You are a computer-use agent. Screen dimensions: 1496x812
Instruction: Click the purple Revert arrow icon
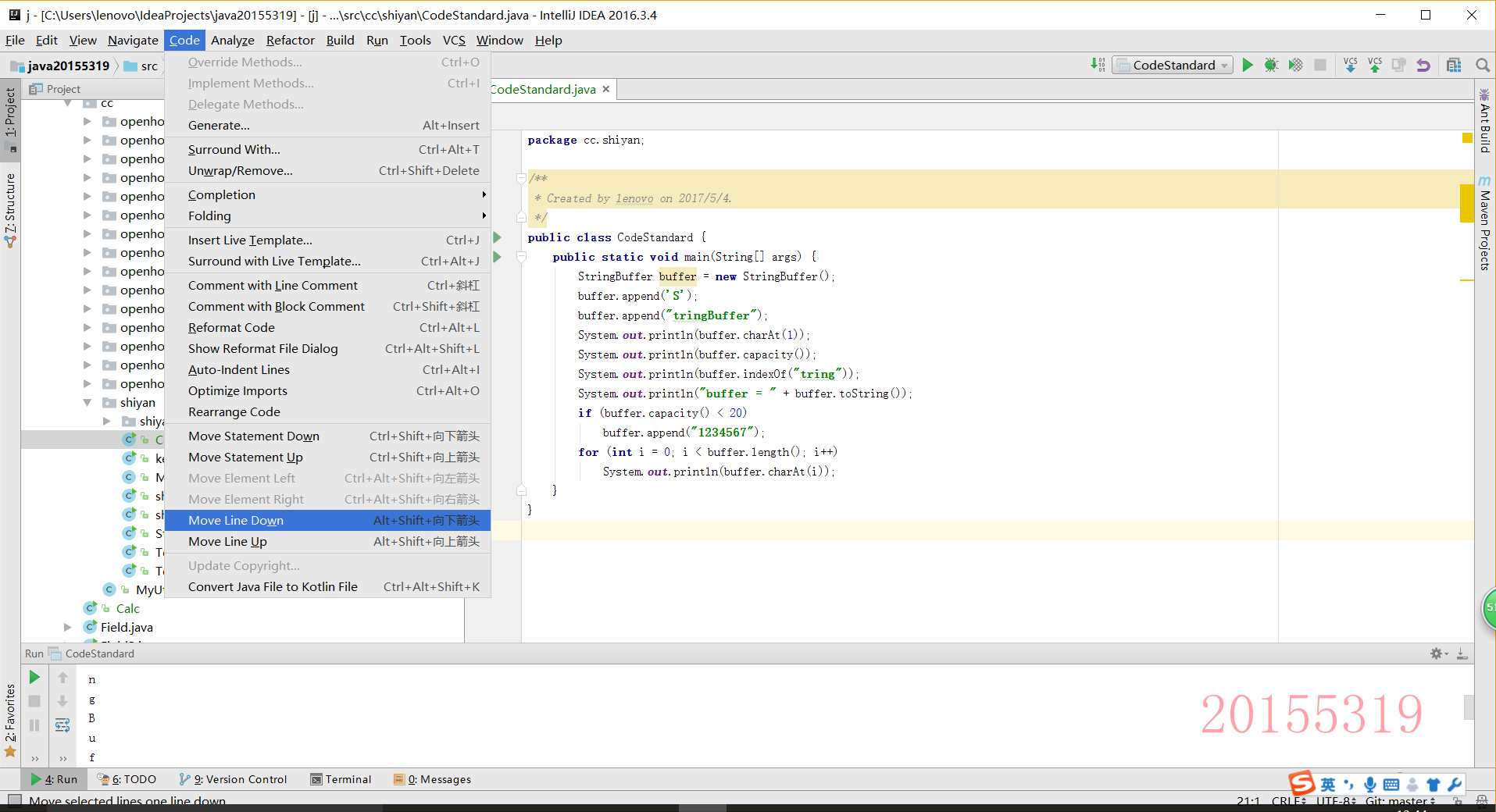(1423, 65)
